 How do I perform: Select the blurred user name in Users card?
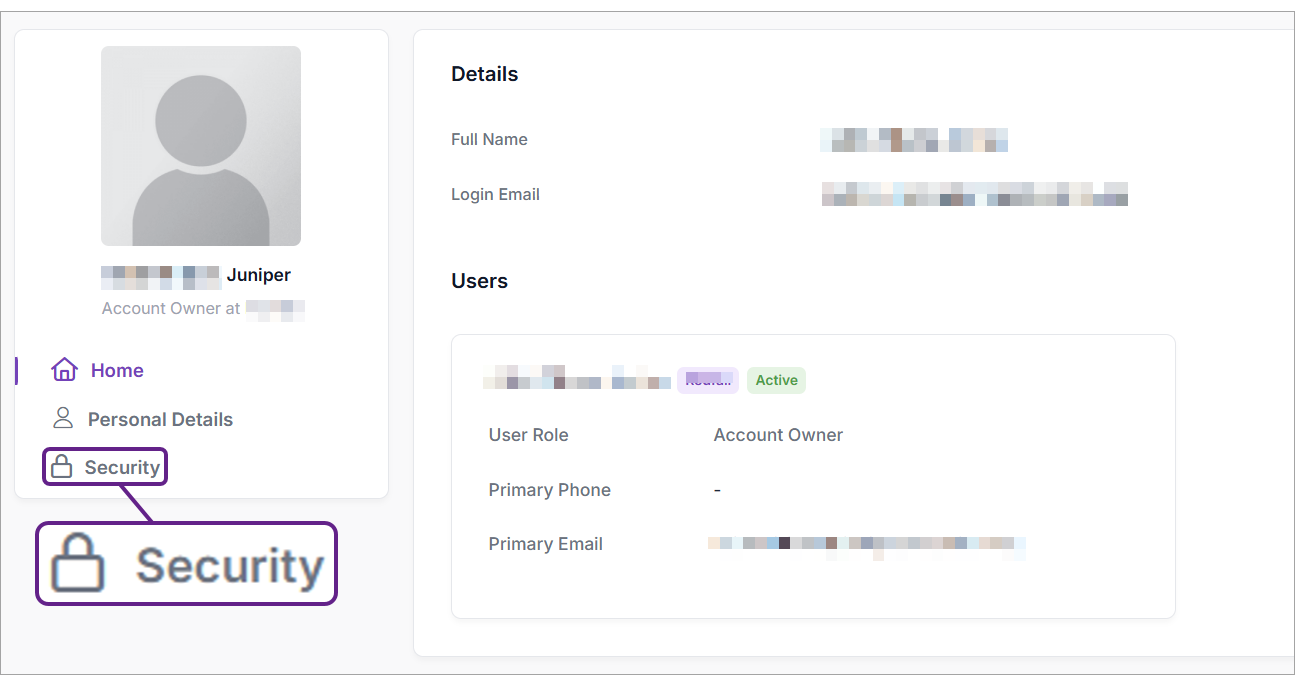[x=577, y=378]
